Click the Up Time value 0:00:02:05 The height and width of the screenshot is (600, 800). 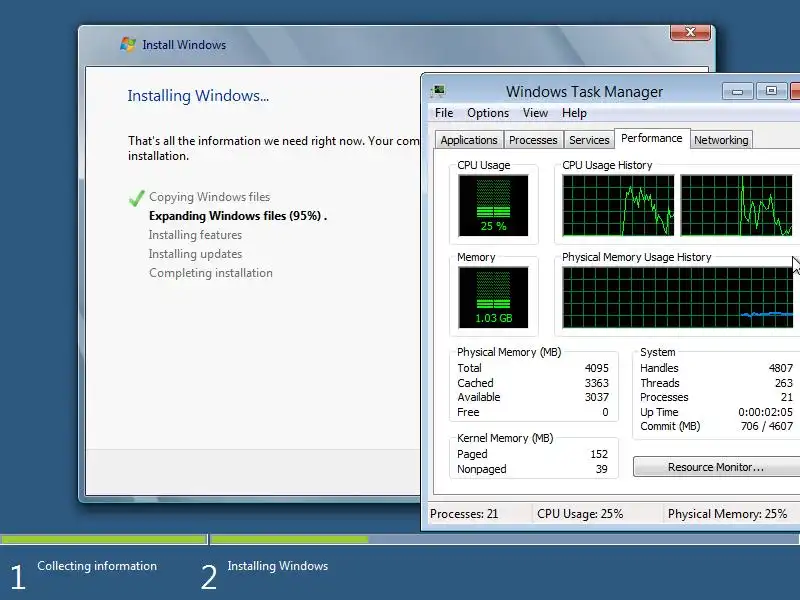coord(765,412)
